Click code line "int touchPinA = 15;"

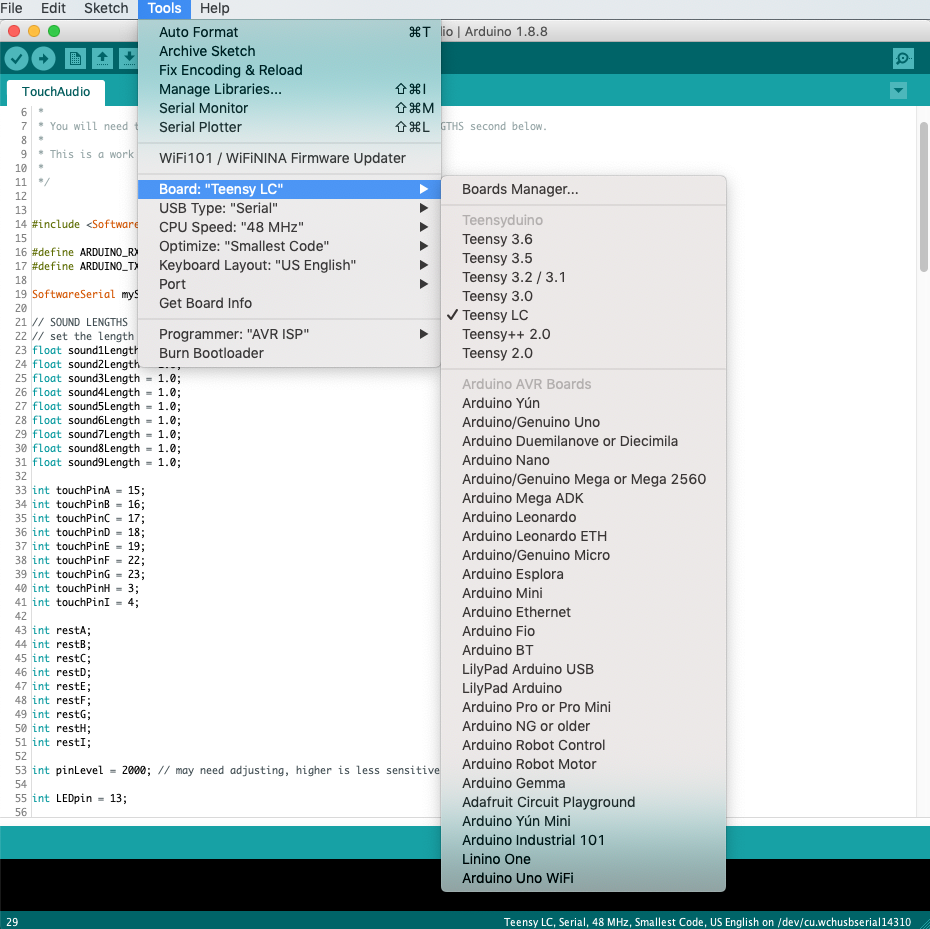(88, 491)
